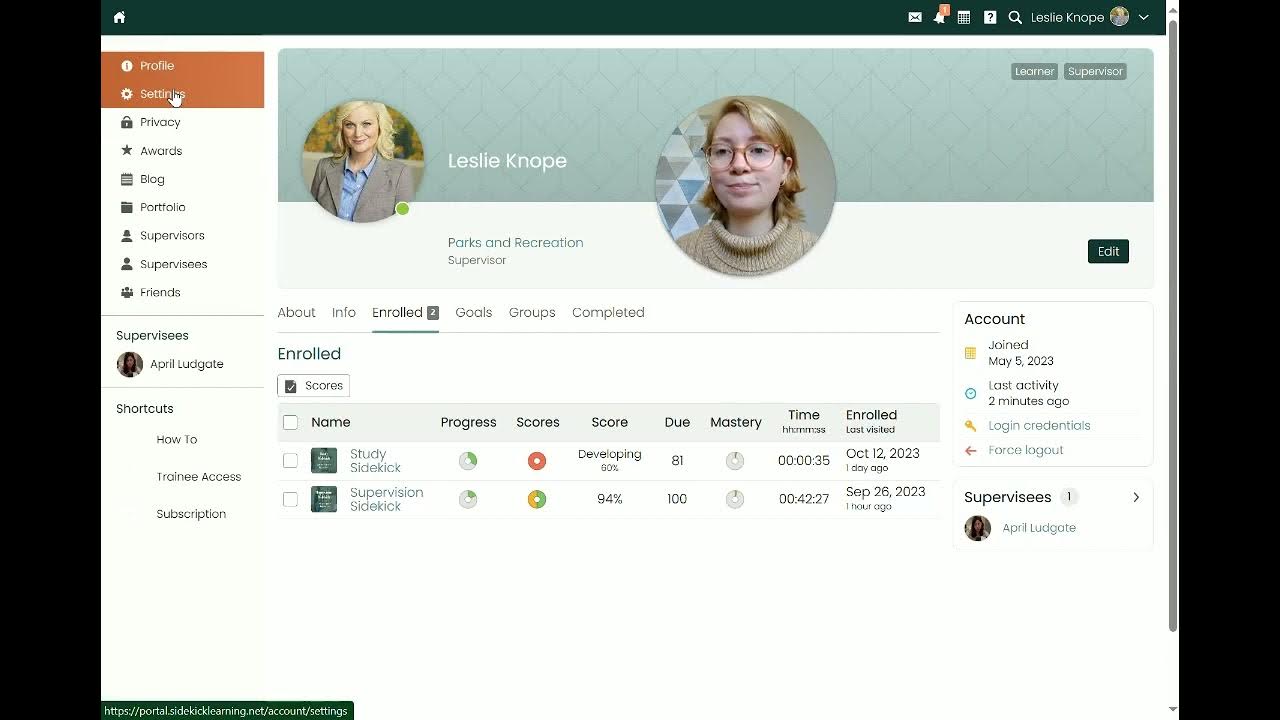Switch to the Completed tab
1280x720 pixels.
(608, 312)
